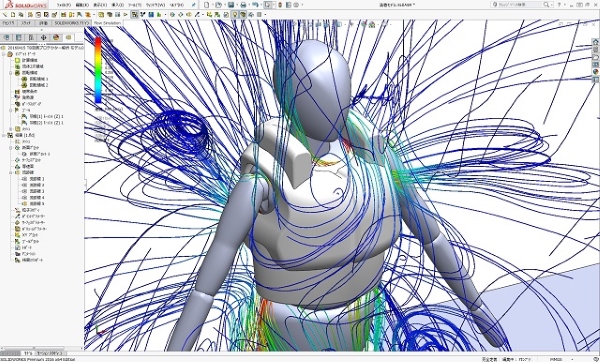Collapse the 流跡線 flow trajectories tree node

[x=11, y=173]
